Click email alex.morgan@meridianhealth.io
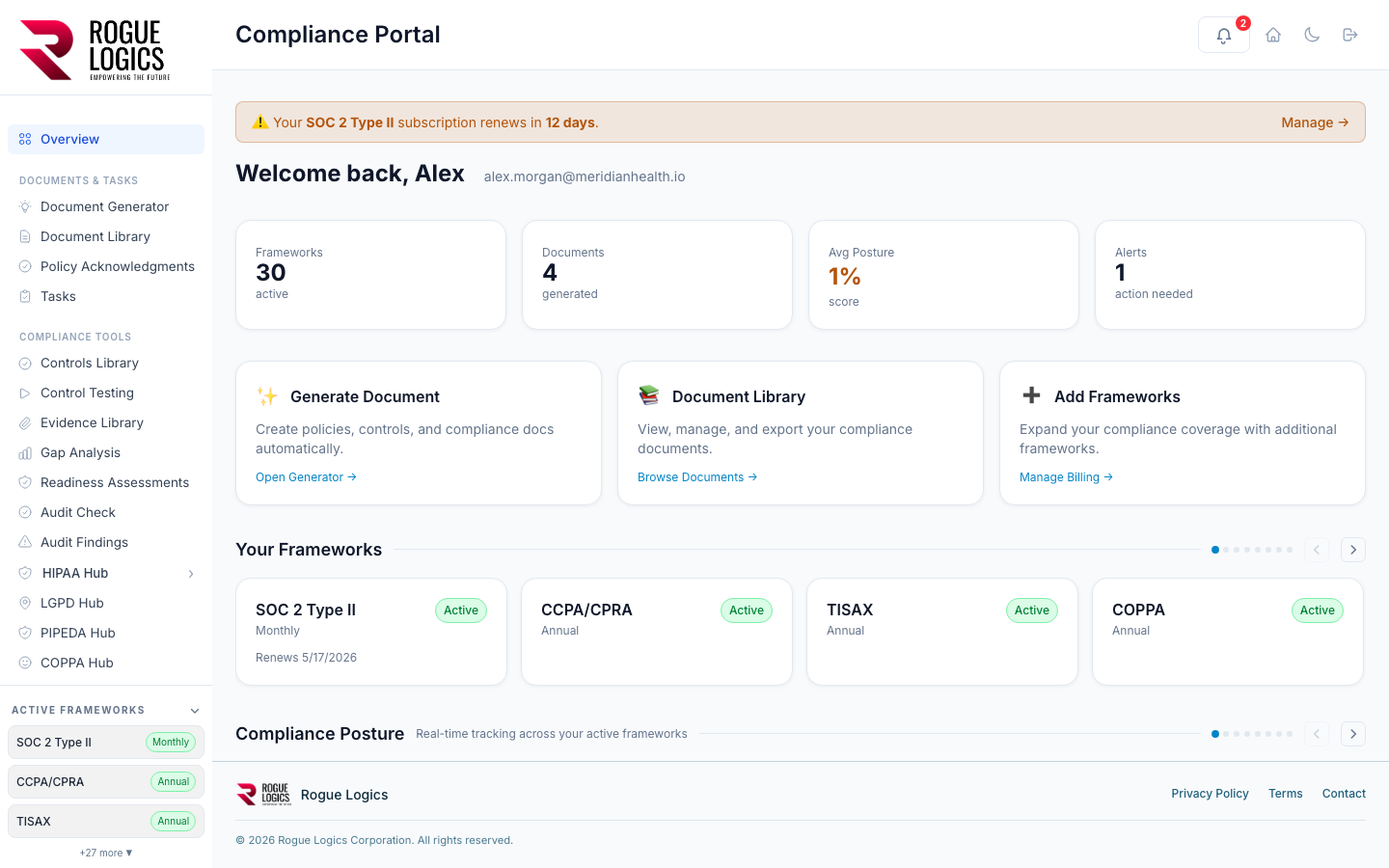The image size is (1389, 868). [585, 176]
